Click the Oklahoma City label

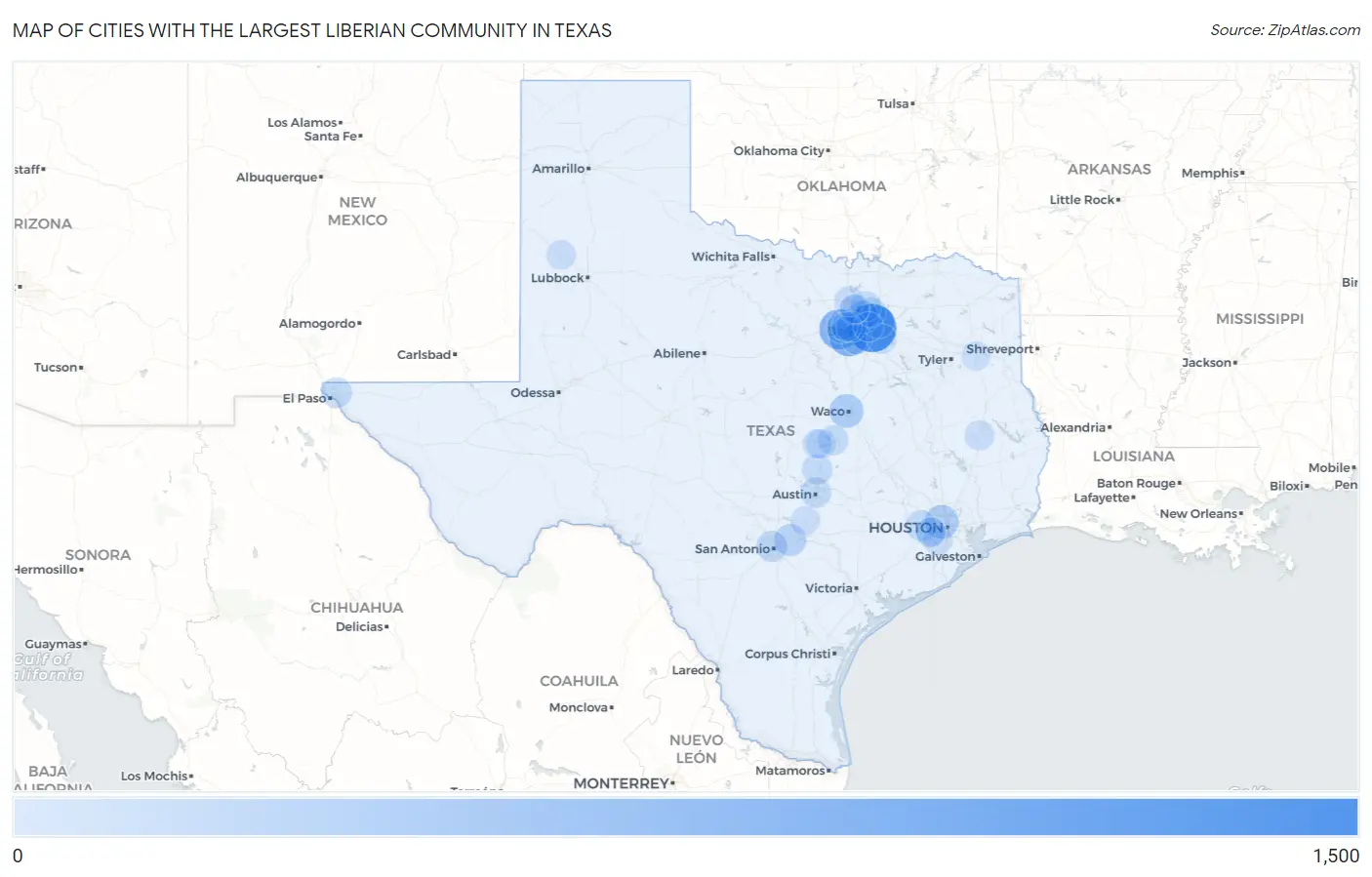pos(779,150)
